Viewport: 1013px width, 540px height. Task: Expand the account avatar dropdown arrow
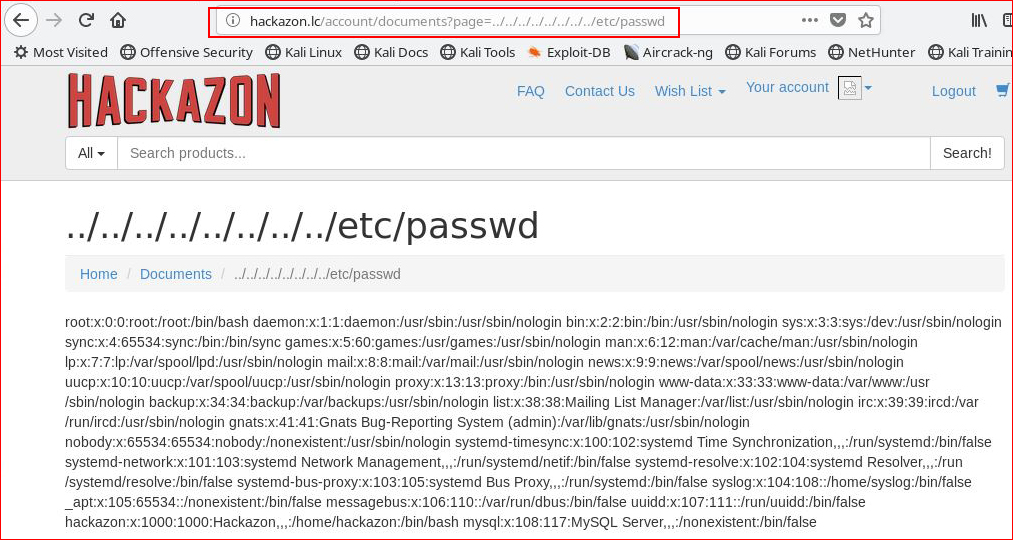868,88
